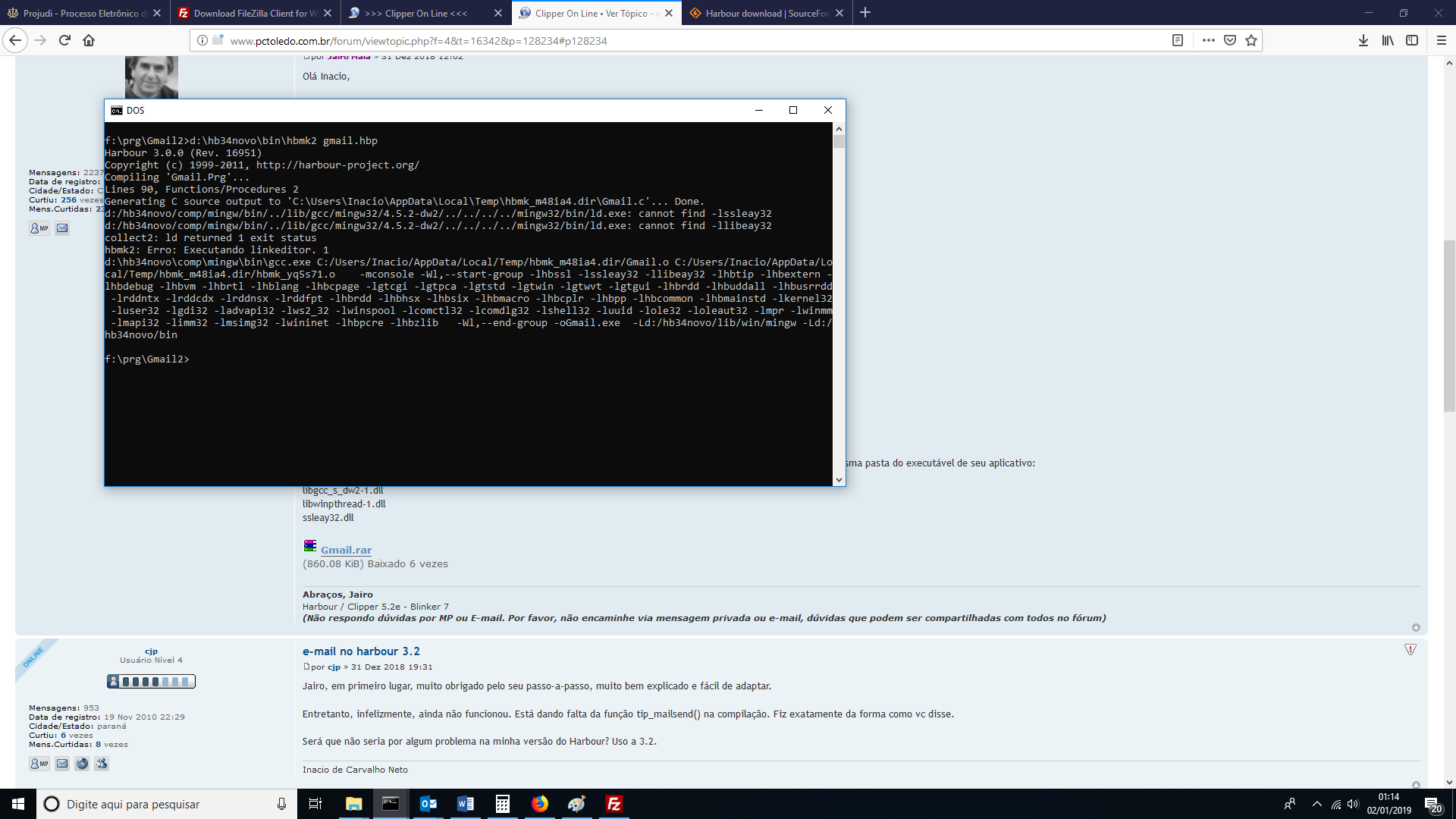Toggle Reader View icon in address bar
1456x819 pixels.
pos(1178,40)
